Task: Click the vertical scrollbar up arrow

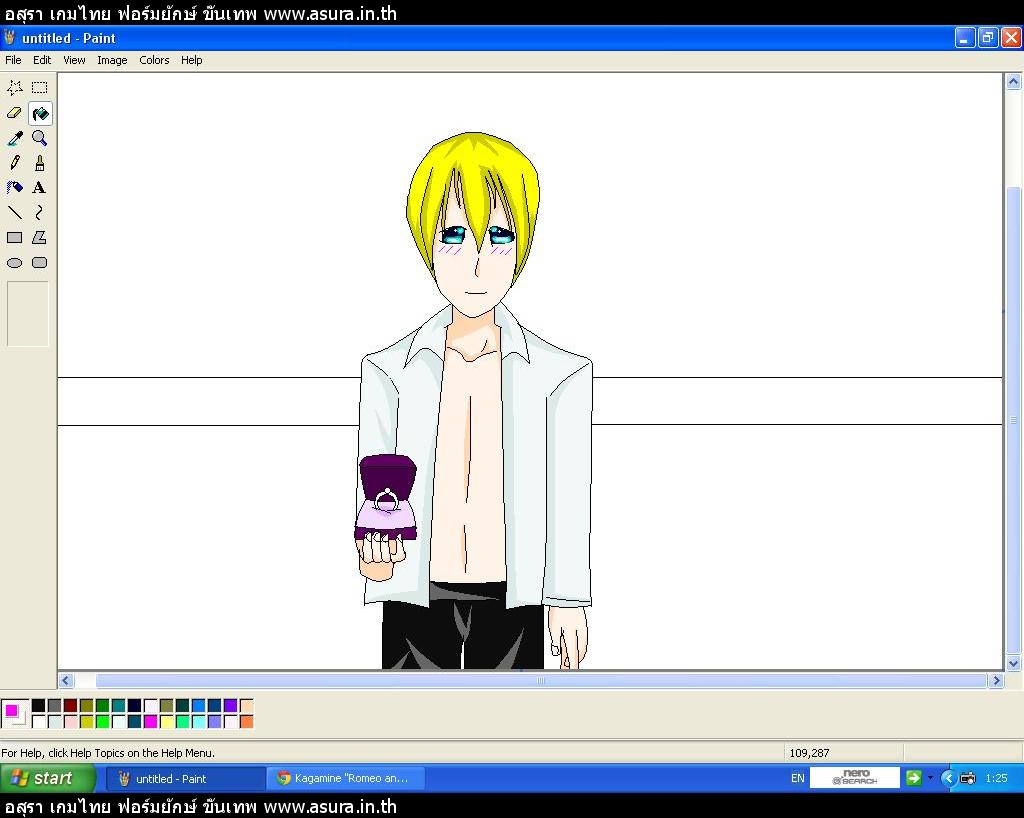Action: (1013, 82)
